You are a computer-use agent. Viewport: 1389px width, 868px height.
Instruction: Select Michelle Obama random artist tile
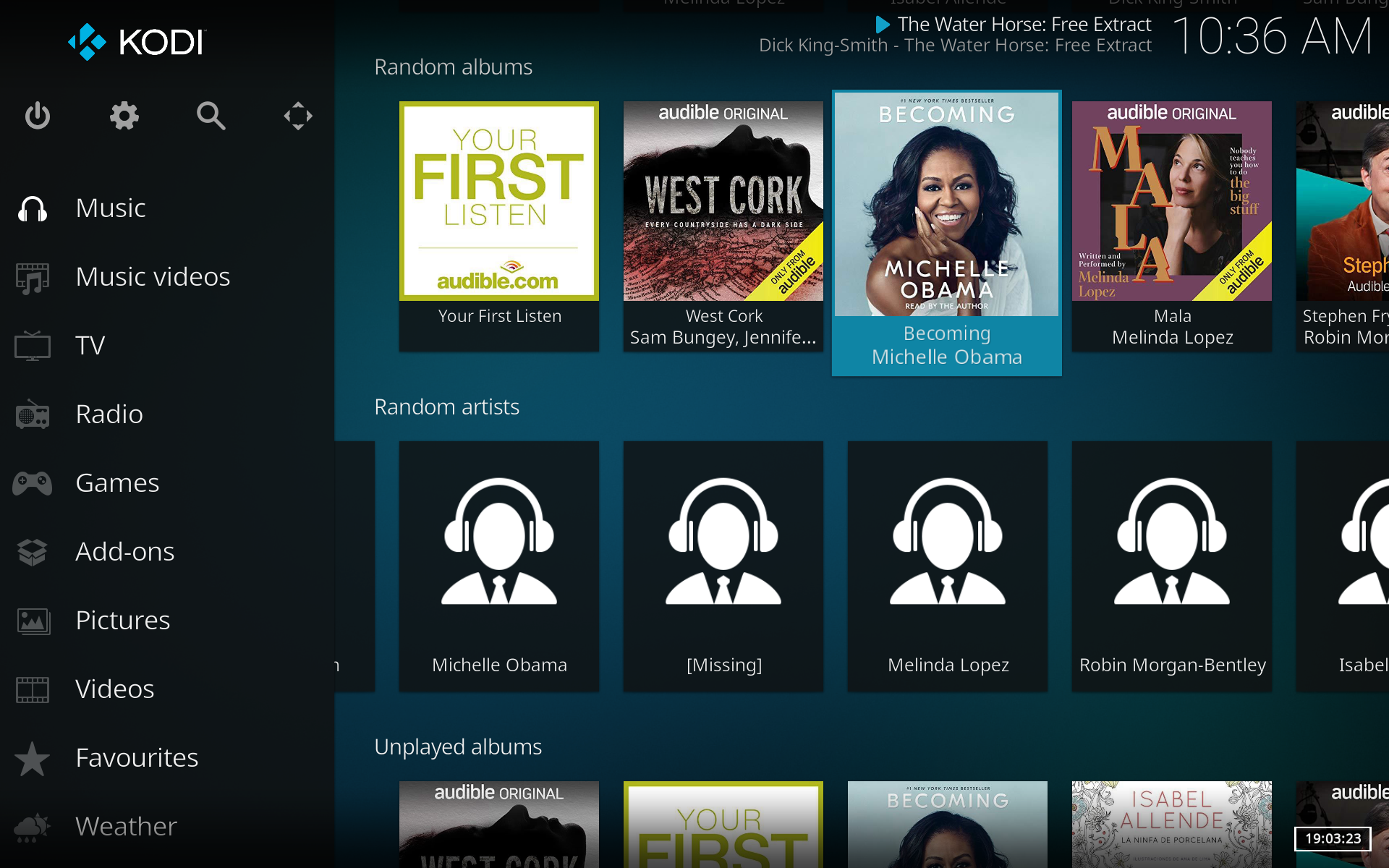click(x=498, y=562)
